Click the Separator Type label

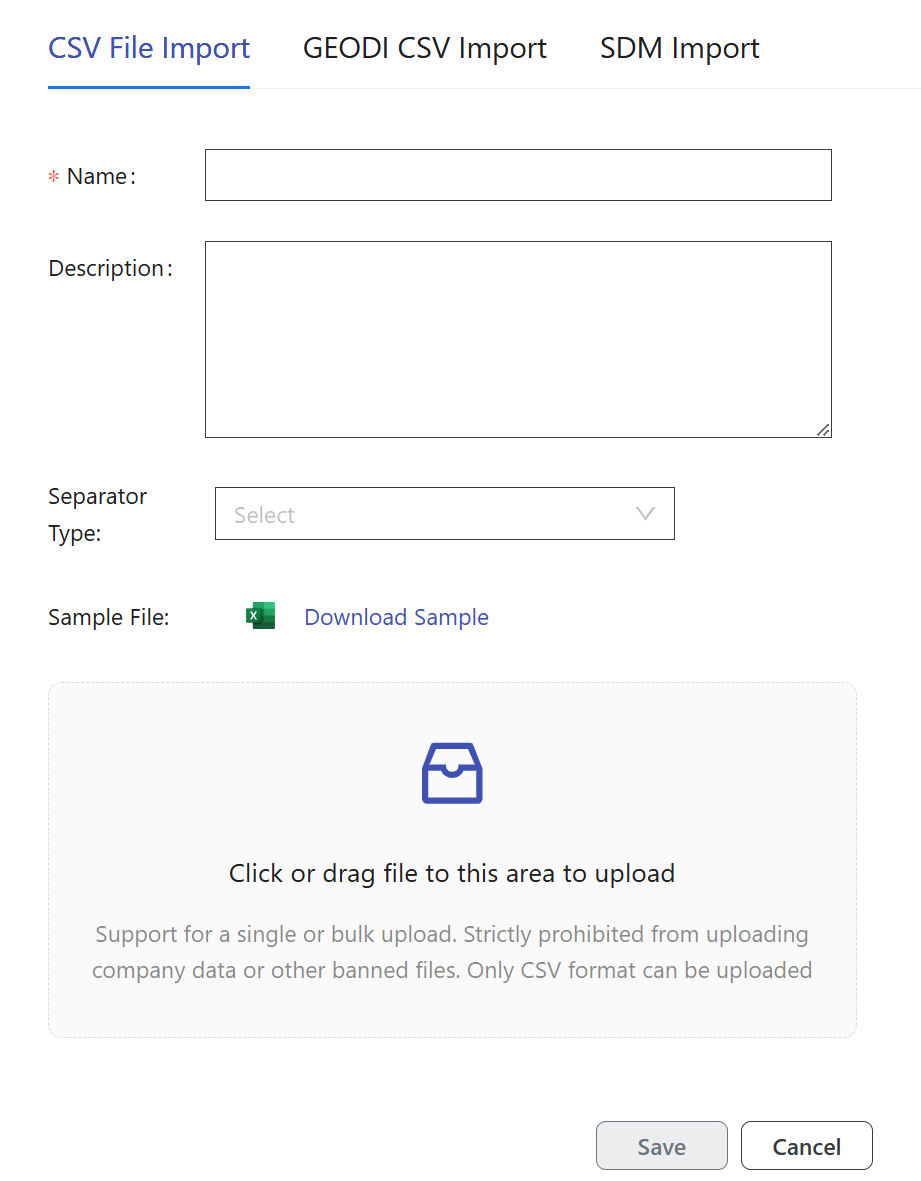[x=98, y=514]
